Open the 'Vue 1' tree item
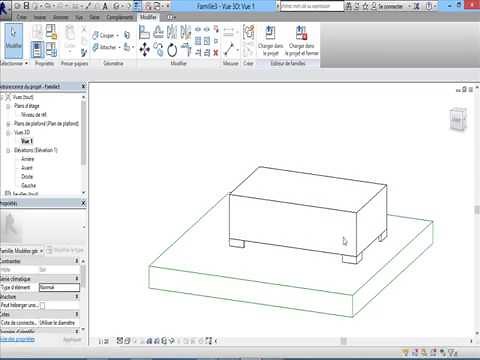The image size is (480, 360). point(27,141)
